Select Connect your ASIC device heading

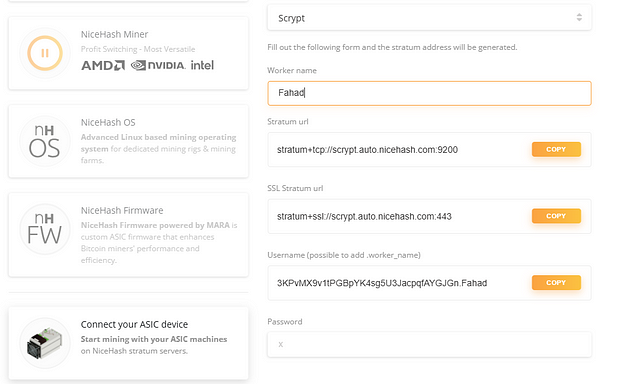pos(134,325)
